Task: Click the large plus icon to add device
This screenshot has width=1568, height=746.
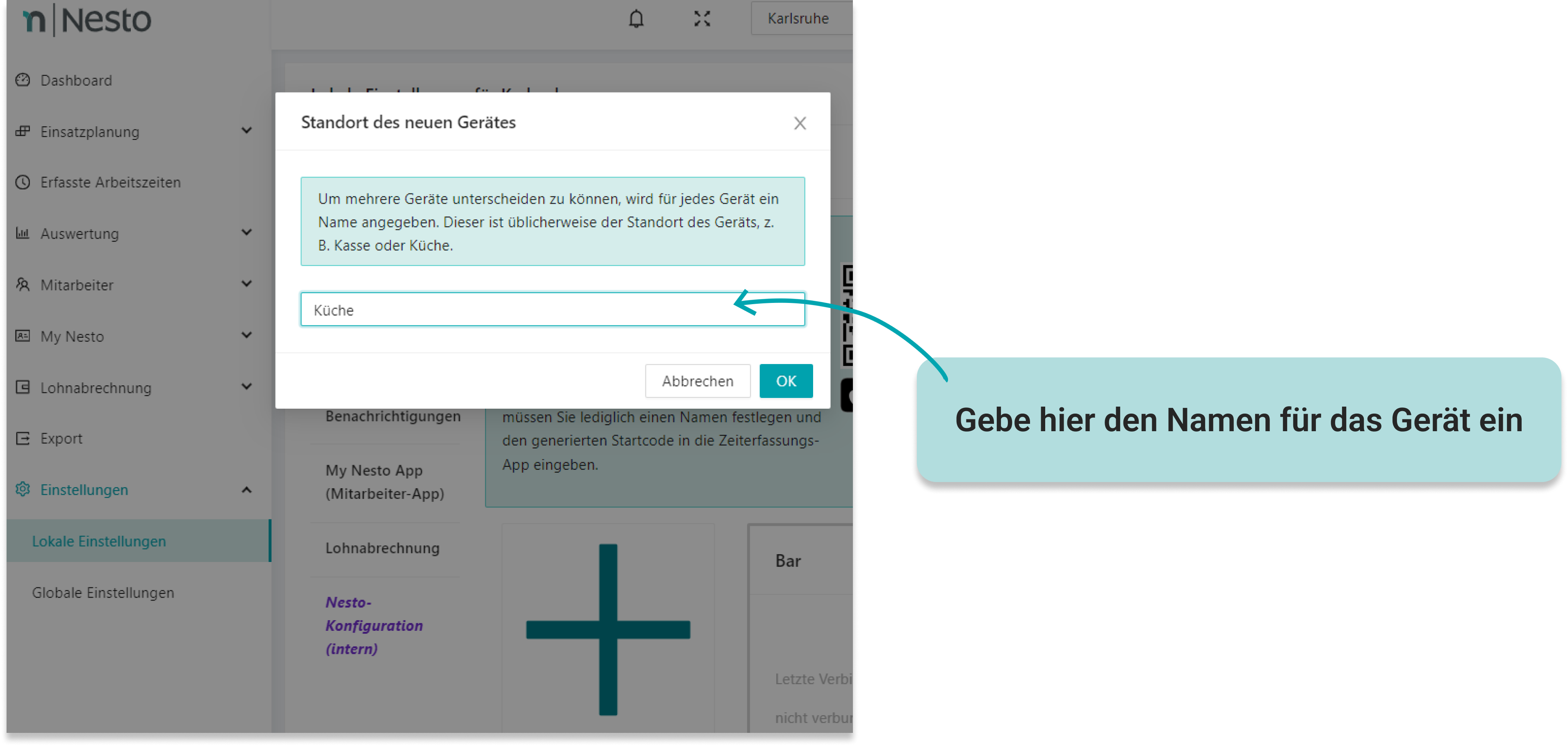Action: point(608,629)
